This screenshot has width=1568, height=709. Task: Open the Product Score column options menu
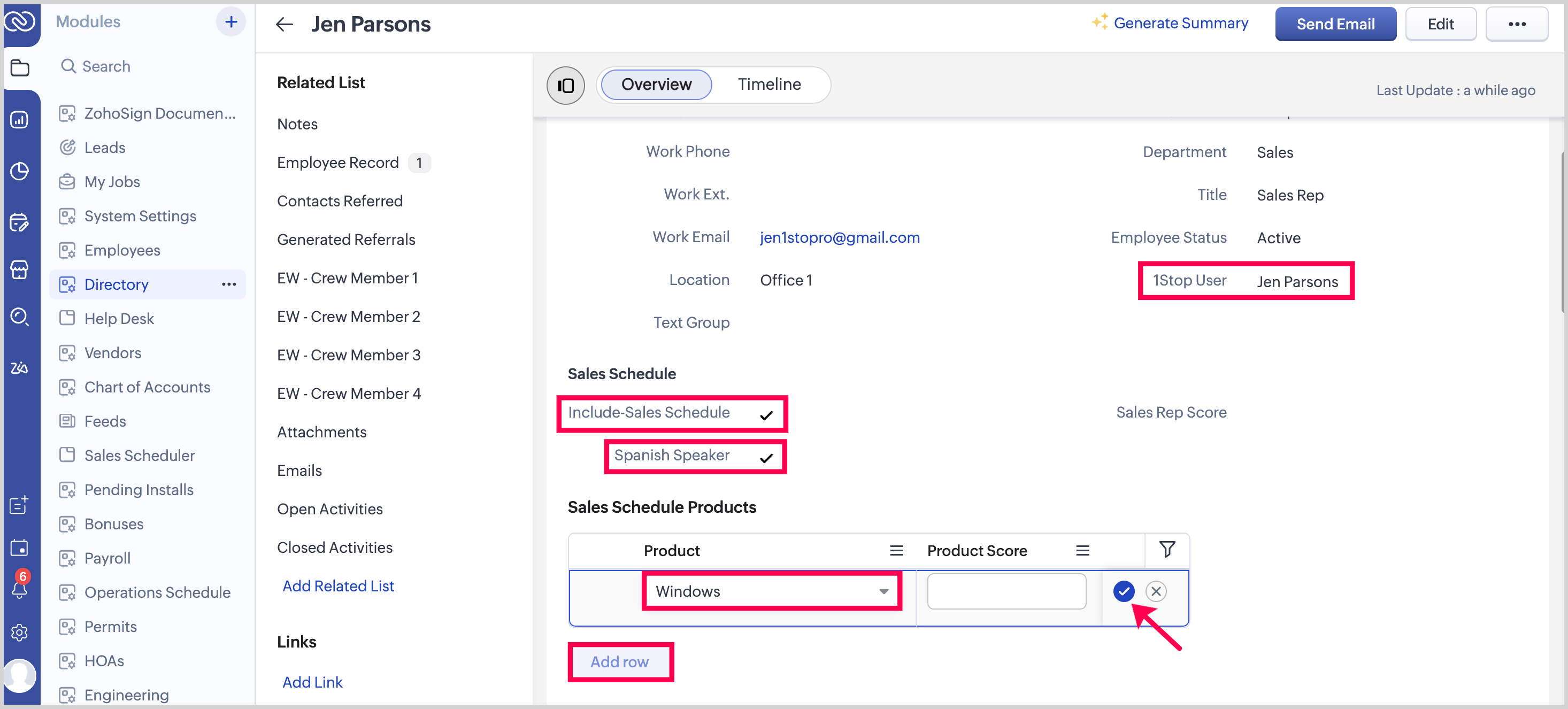1082,551
